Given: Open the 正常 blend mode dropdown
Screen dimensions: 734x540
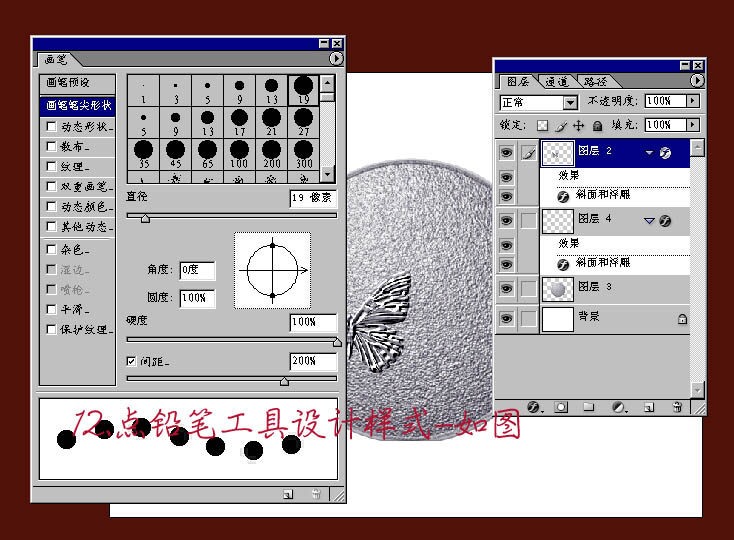Looking at the screenshot, I should coord(570,102).
